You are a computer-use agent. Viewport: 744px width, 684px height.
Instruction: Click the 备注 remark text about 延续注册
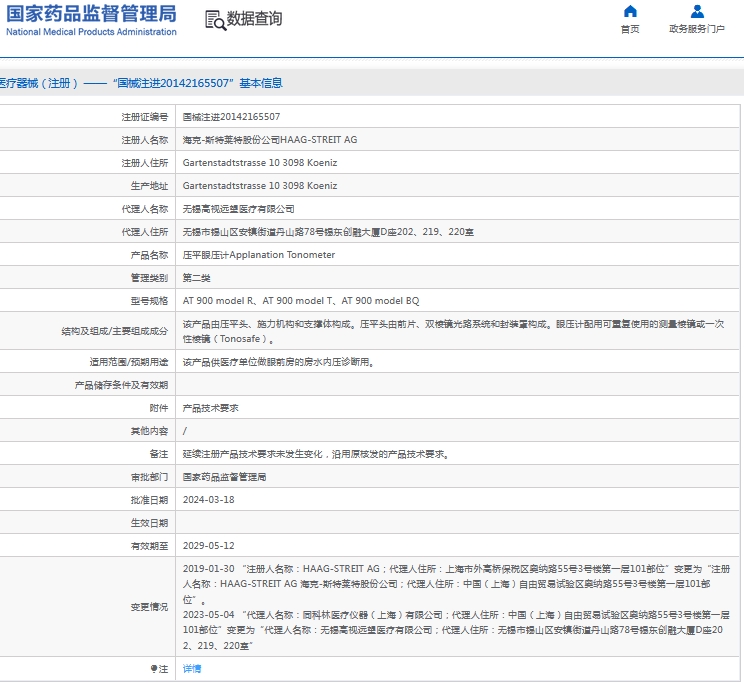click(316, 454)
